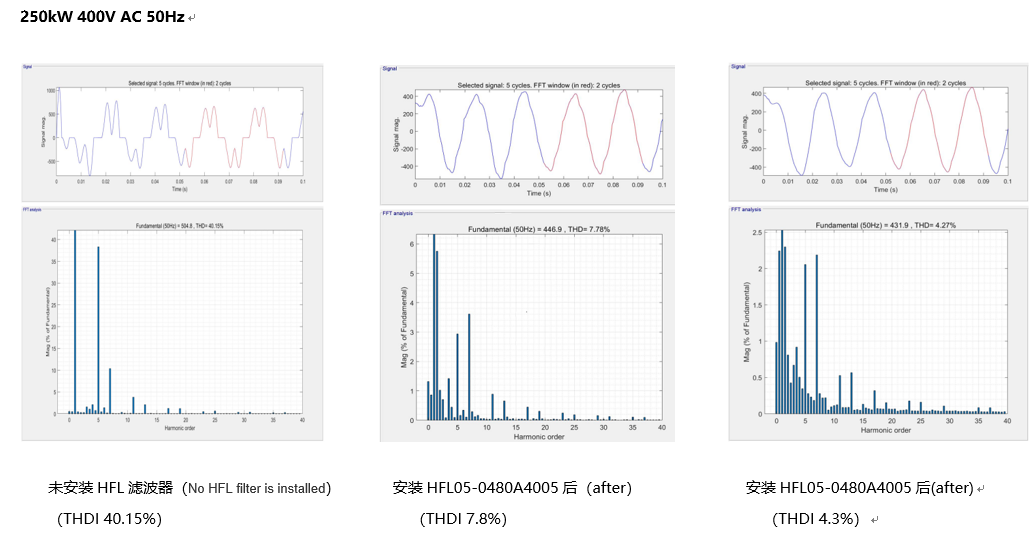
Task: Click the "Signal" panel label on middle figure
Action: pos(390,69)
